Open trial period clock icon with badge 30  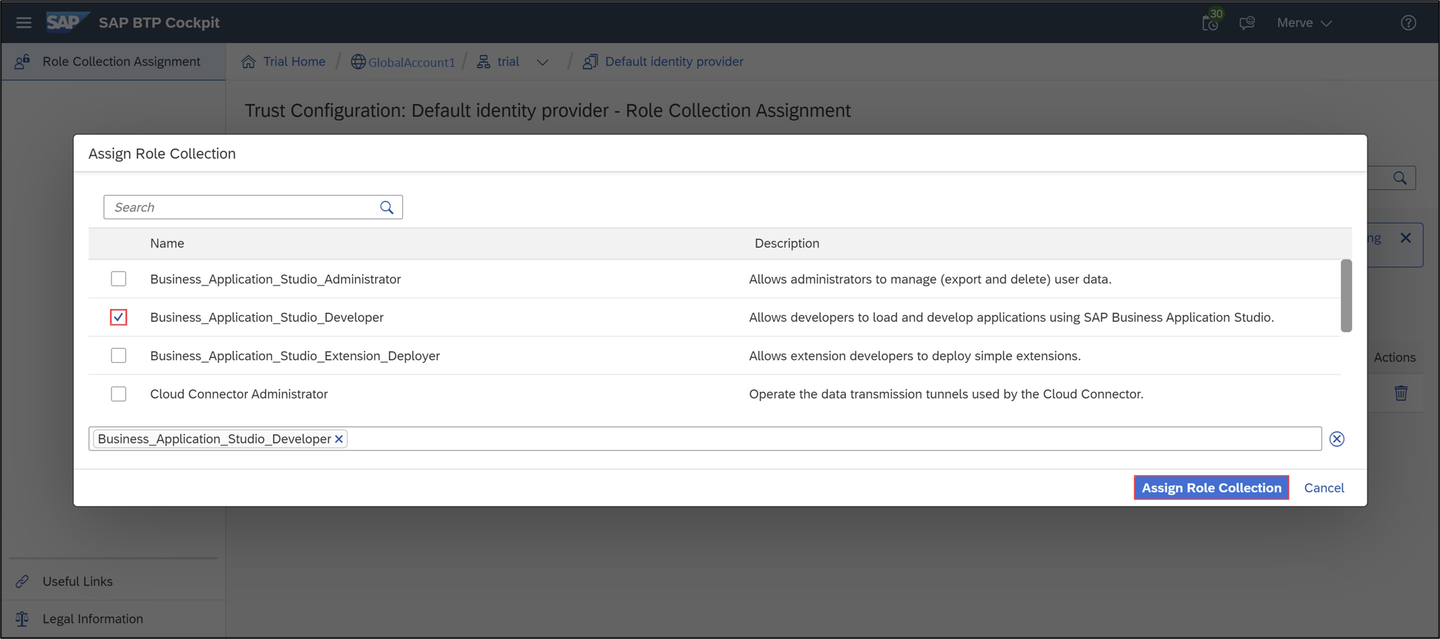pos(1211,21)
